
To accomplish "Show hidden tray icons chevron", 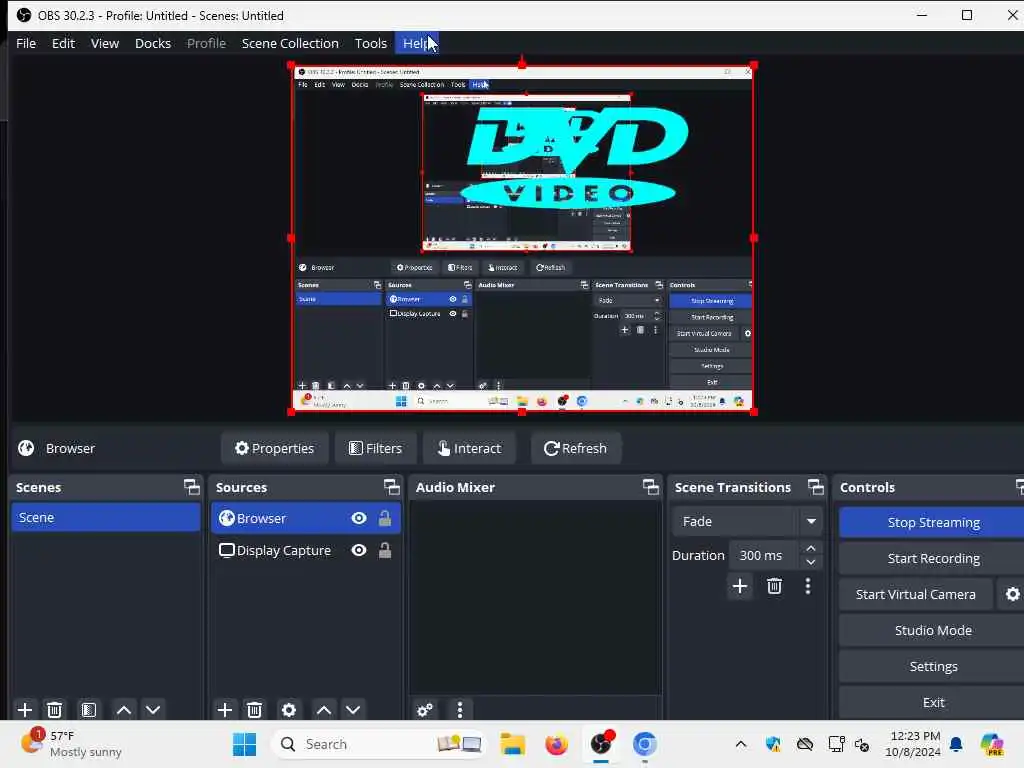I will [x=741, y=744].
